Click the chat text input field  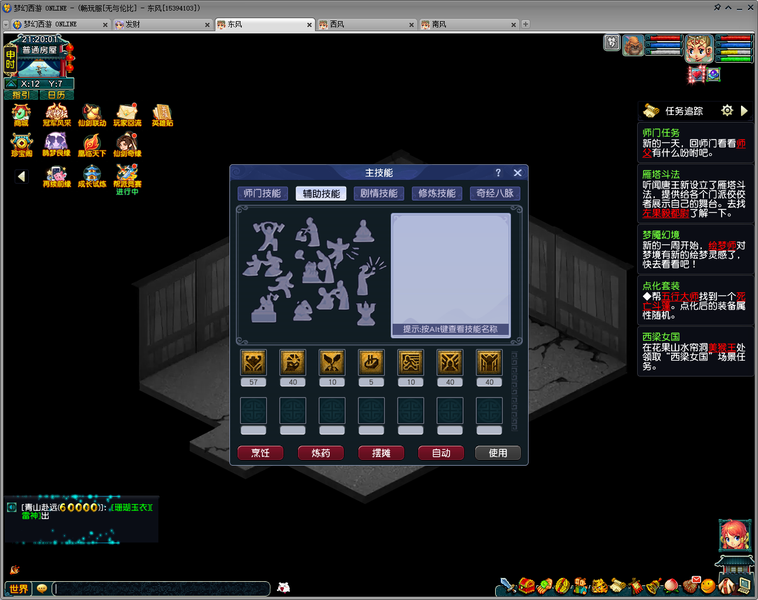click(x=161, y=588)
